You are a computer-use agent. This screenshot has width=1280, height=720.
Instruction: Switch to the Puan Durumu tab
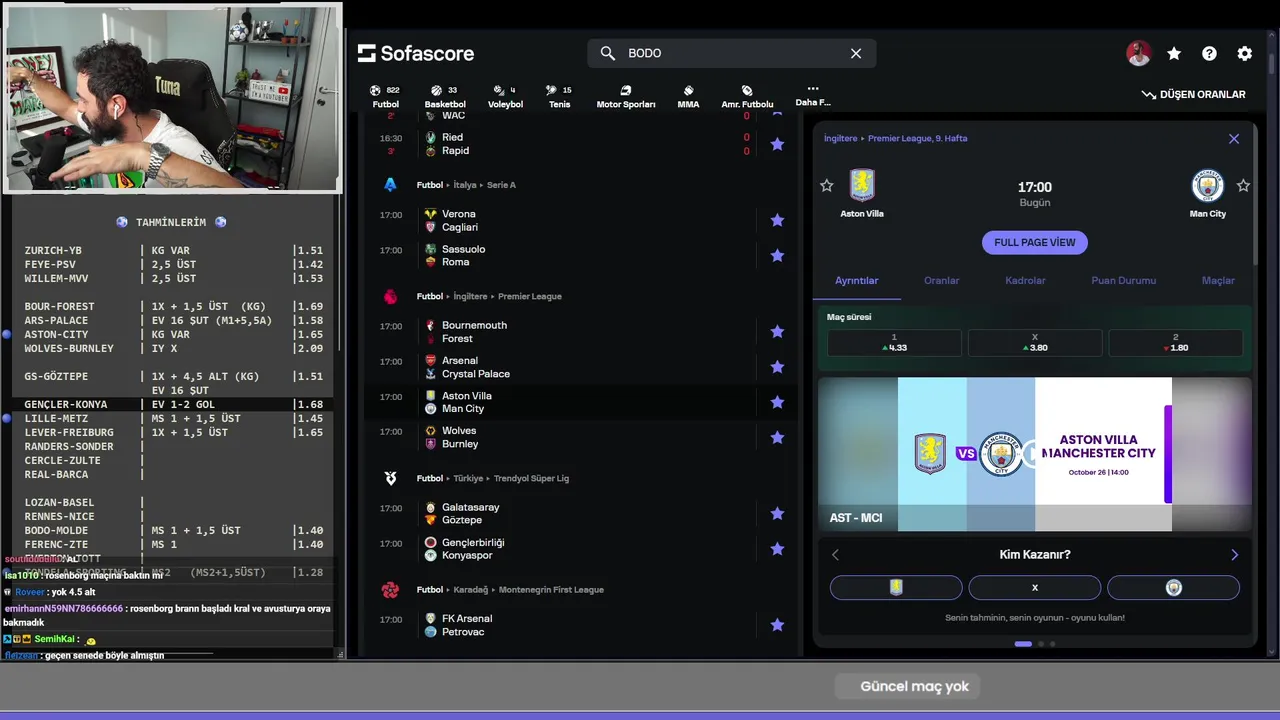[1124, 281]
